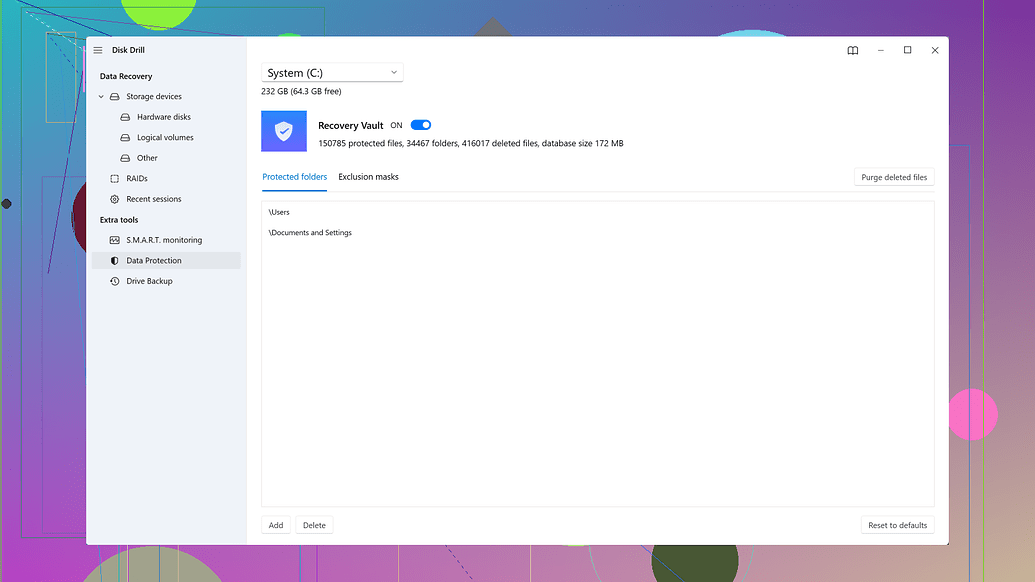
Task: Collapse the Storage devices tree
Action: tap(100, 96)
